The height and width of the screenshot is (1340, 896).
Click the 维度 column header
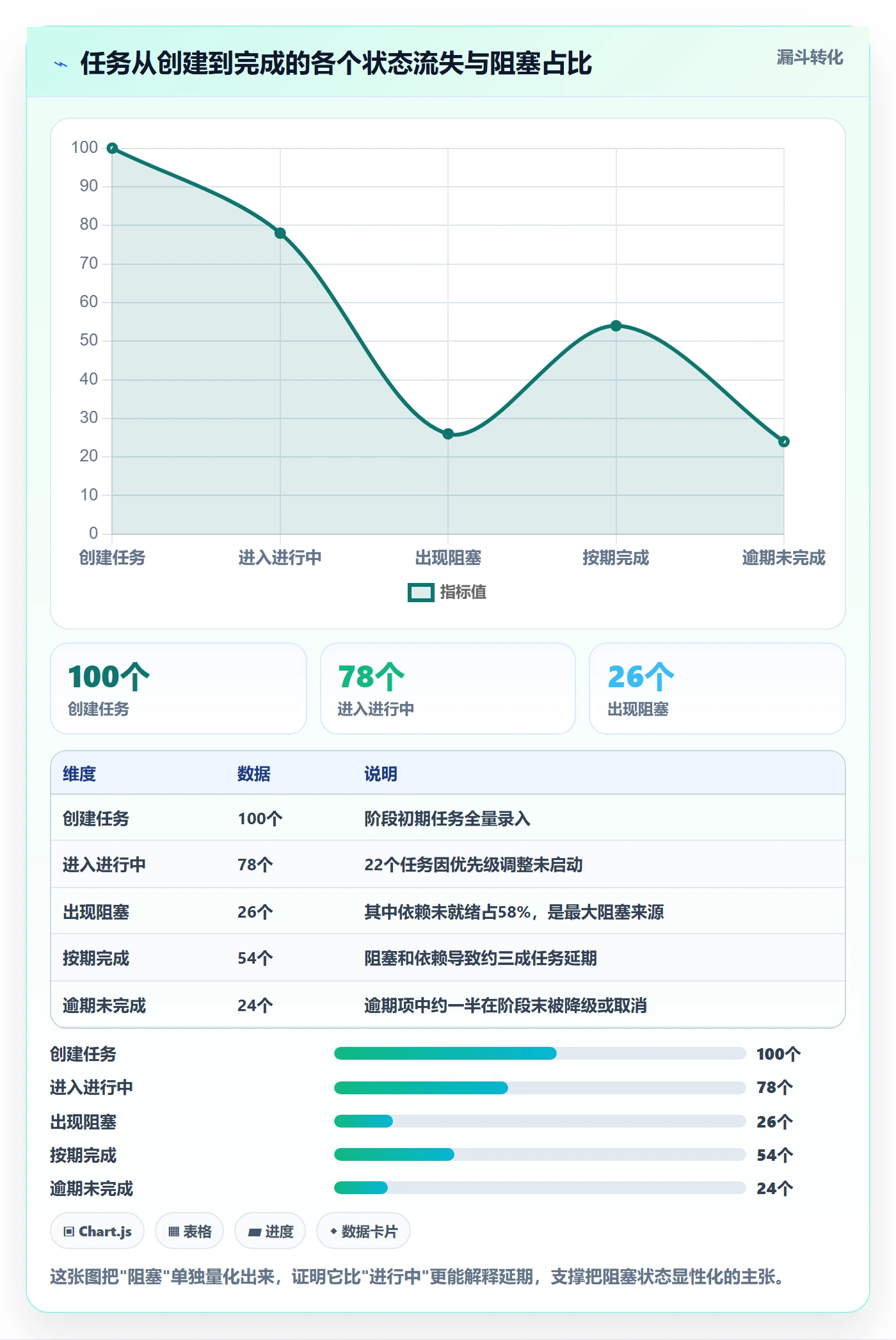click(79, 774)
